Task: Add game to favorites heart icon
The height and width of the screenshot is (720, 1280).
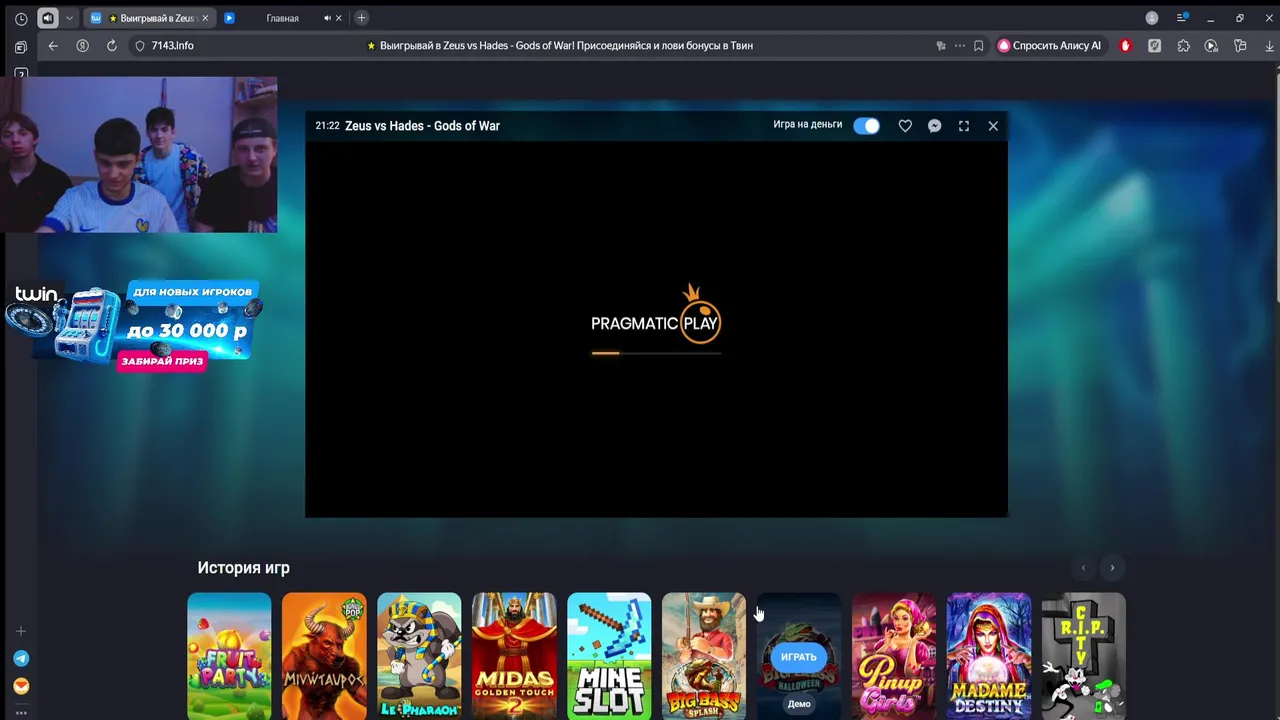Action: [x=905, y=126]
